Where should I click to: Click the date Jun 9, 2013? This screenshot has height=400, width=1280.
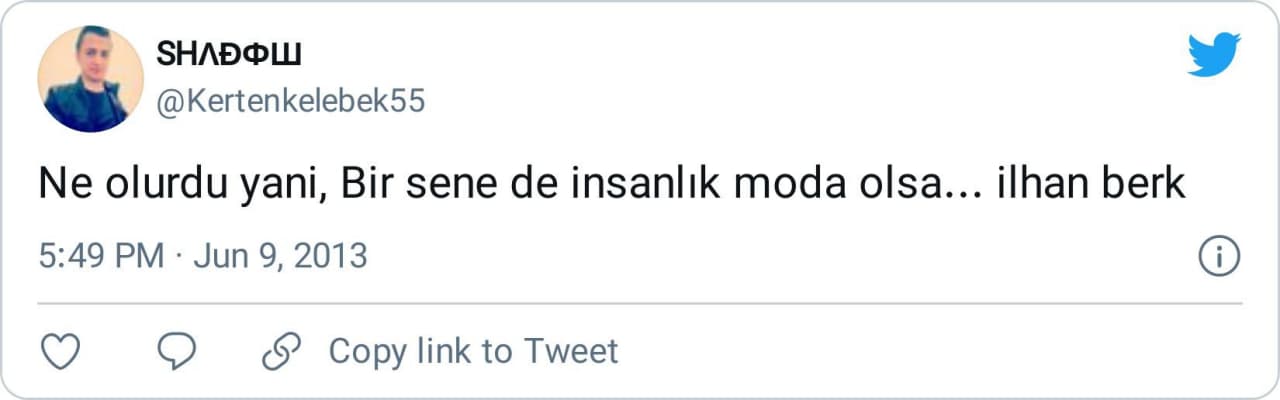pyautogui.click(x=280, y=257)
